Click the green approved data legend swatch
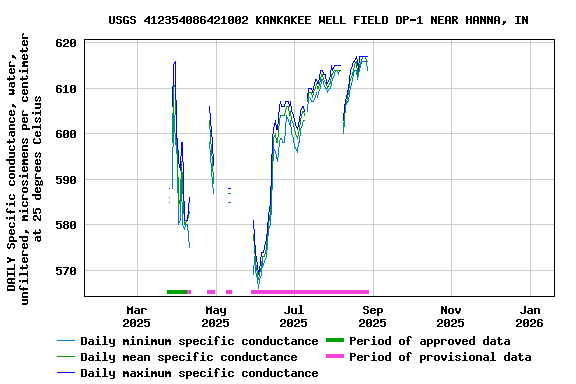 (335, 340)
